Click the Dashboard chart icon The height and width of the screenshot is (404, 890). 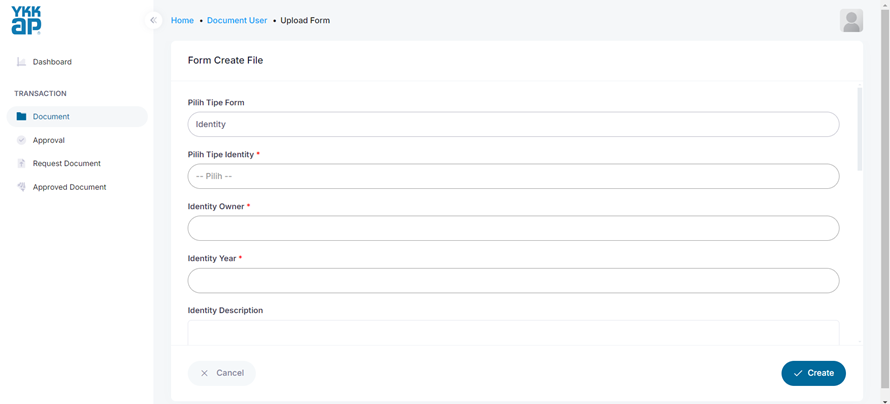pos(21,62)
